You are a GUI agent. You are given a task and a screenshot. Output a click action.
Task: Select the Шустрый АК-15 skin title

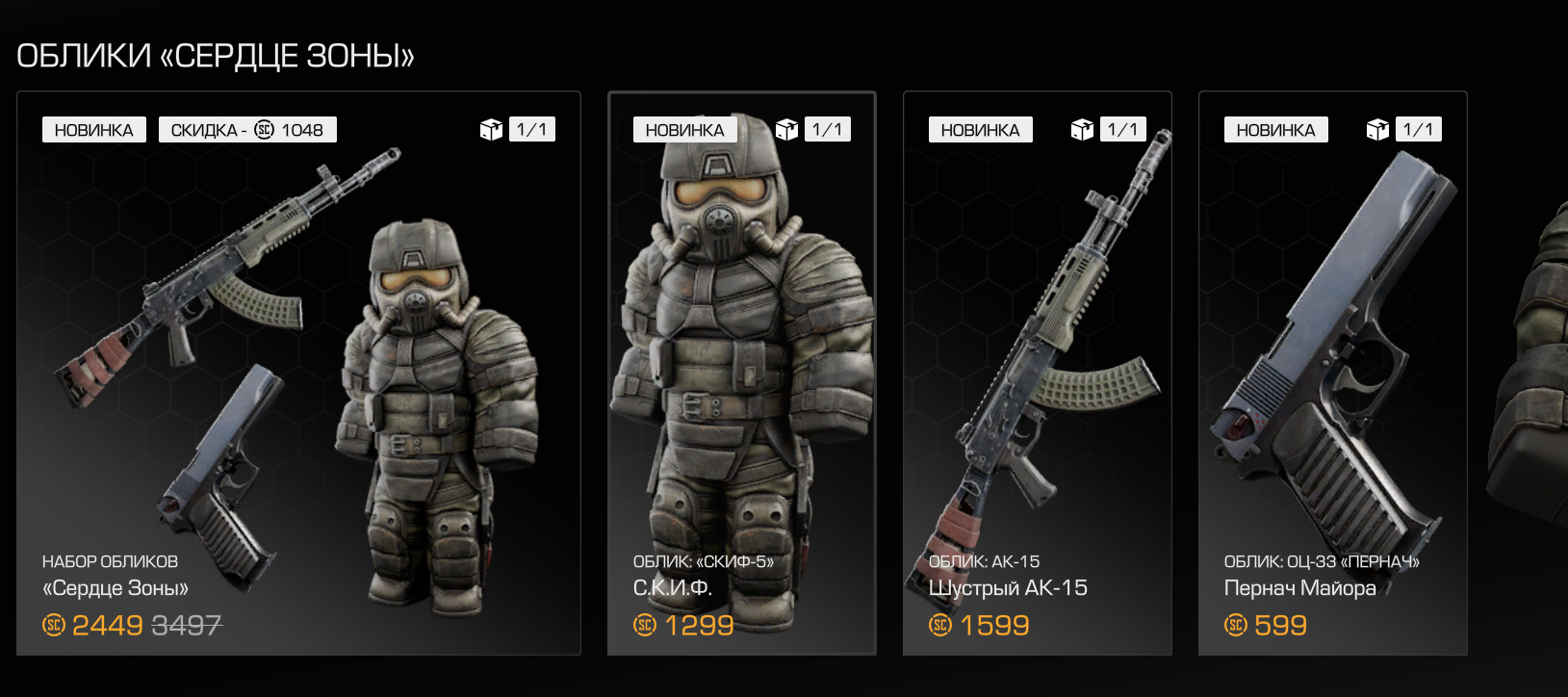[x=1008, y=588]
